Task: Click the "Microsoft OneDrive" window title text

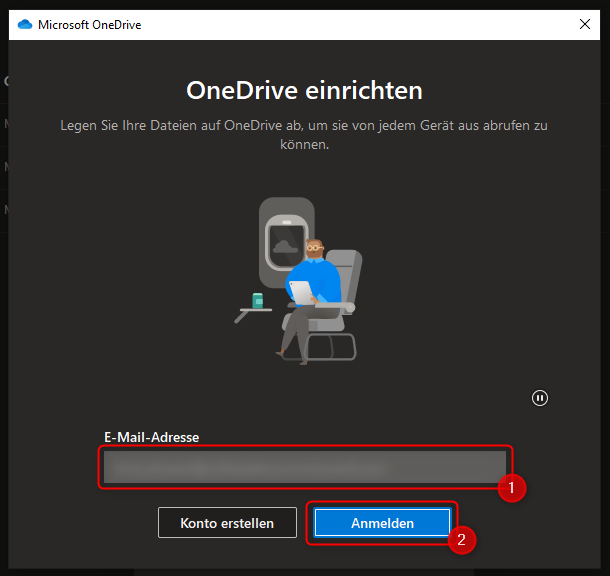Action: (x=89, y=25)
